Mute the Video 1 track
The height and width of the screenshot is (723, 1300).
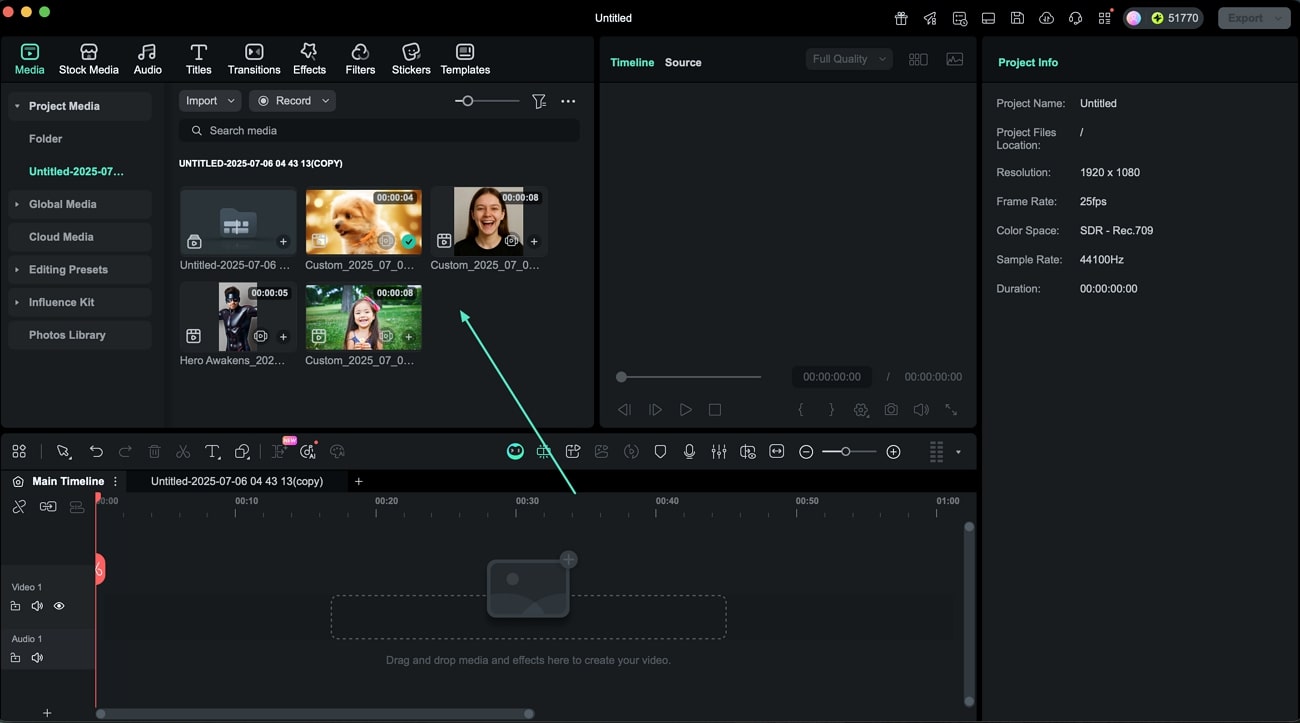pos(37,606)
